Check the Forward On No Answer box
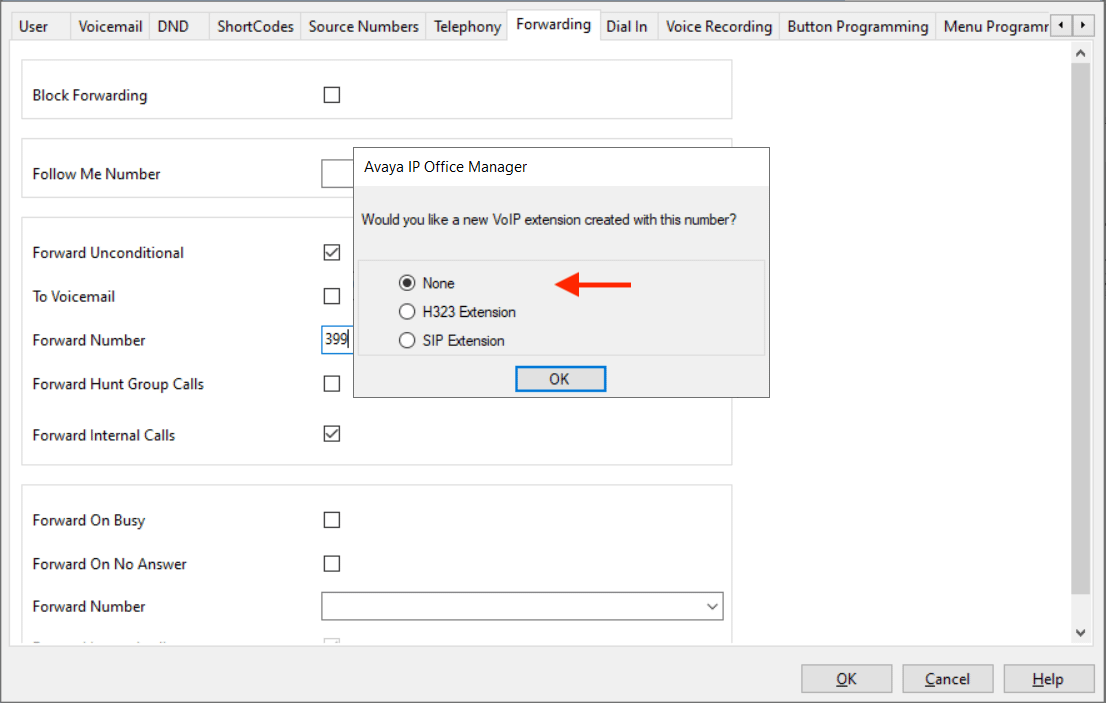This screenshot has height=703, width=1106. coord(332,564)
